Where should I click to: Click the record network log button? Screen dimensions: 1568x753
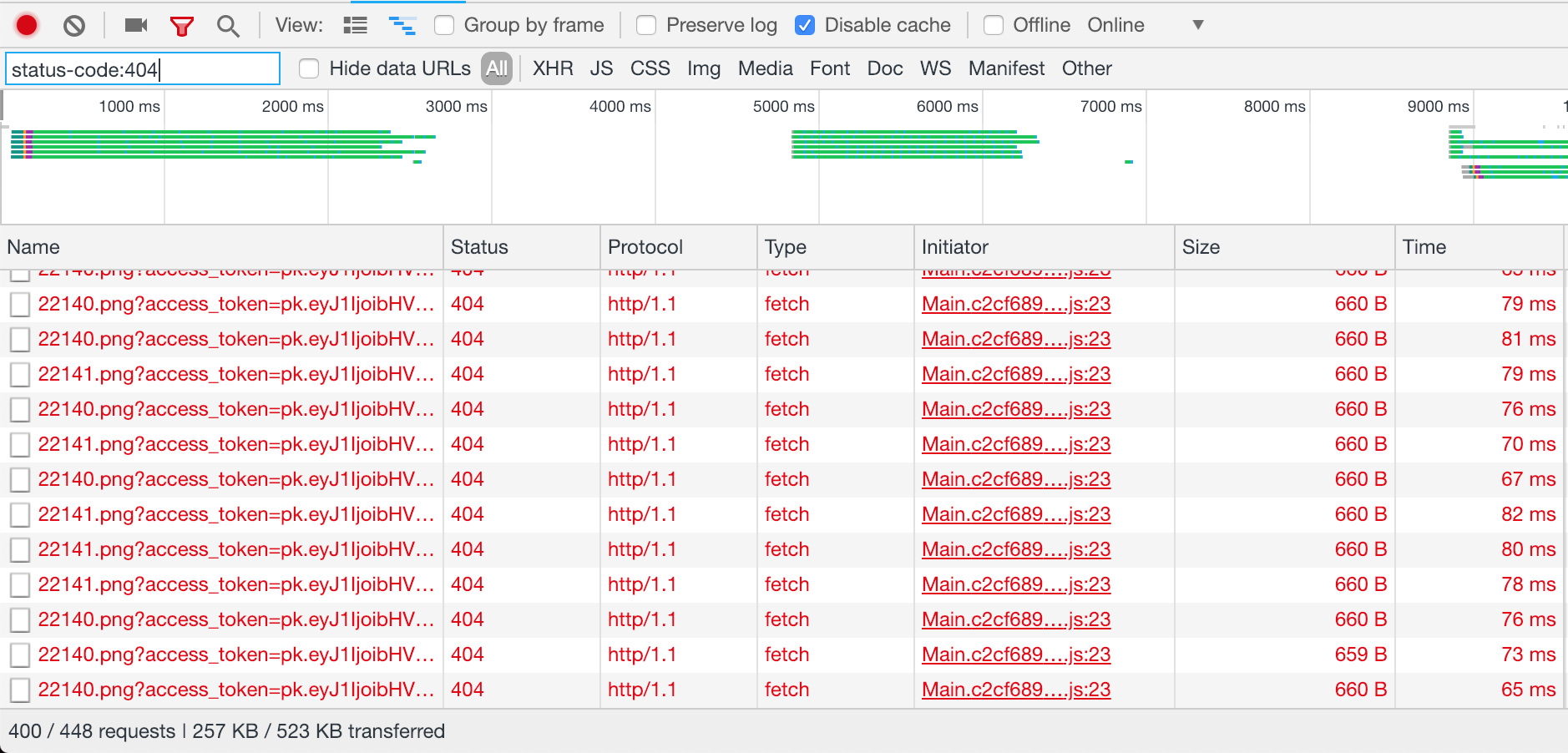26,25
